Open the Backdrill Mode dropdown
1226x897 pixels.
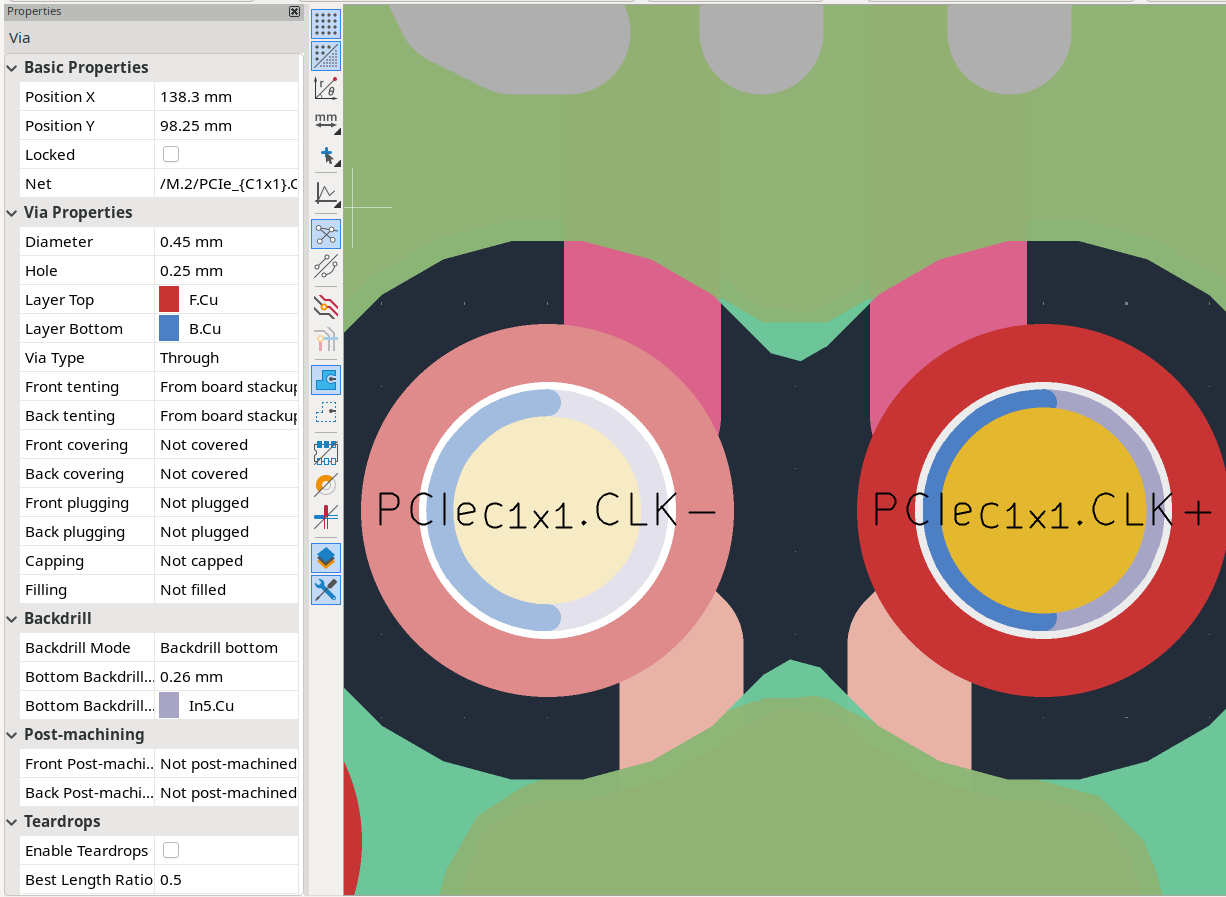[x=228, y=648]
